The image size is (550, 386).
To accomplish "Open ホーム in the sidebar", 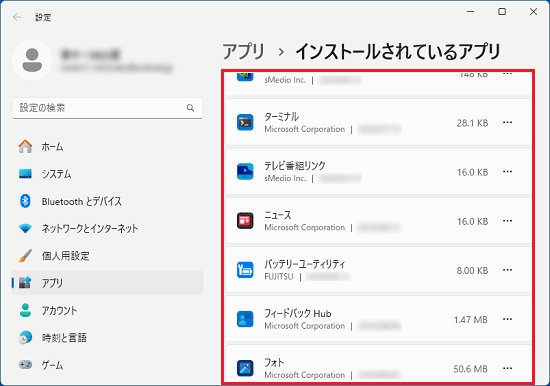I will click(107, 147).
